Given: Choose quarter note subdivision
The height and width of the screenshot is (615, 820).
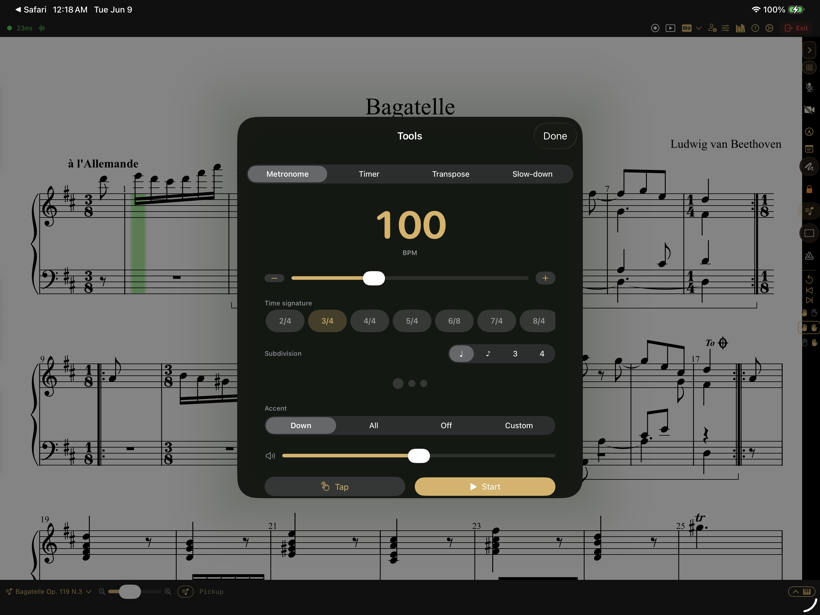Looking at the screenshot, I should click(461, 354).
